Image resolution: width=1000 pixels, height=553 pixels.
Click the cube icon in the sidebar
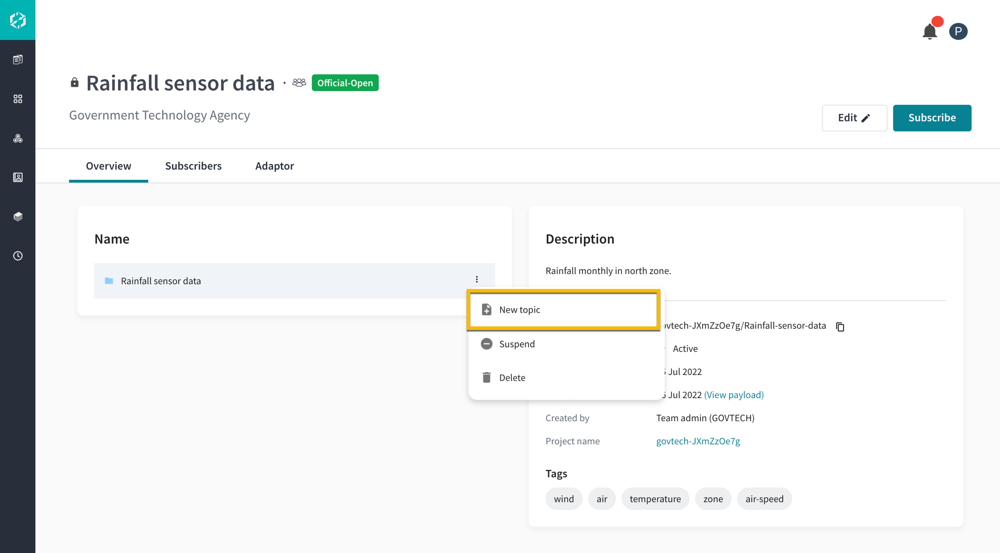(18, 216)
